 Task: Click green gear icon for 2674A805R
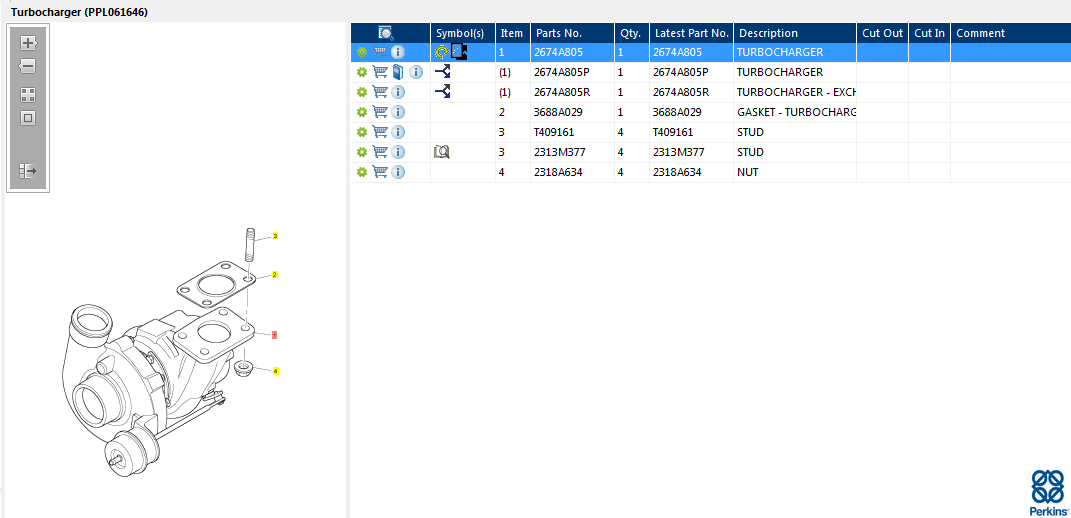(362, 92)
